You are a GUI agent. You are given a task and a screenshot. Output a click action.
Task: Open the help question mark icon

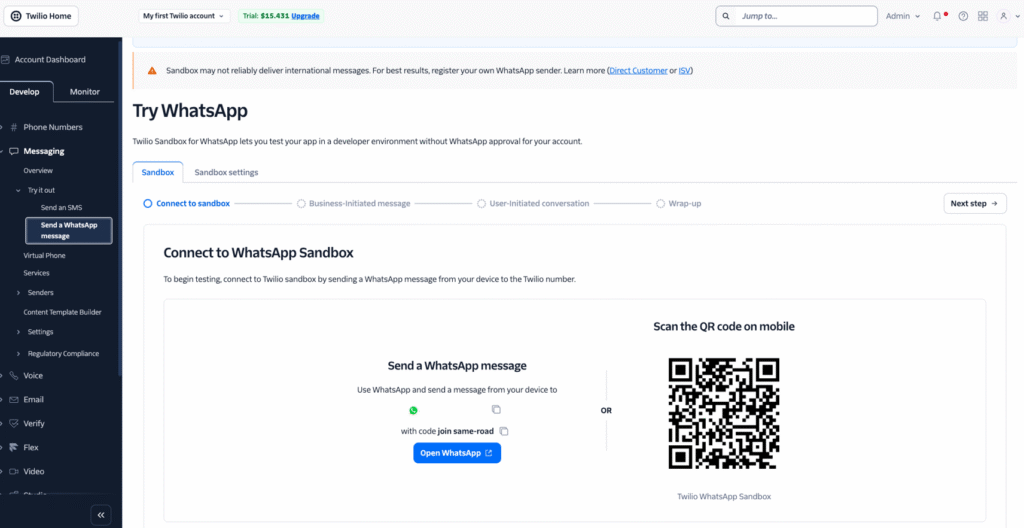click(x=963, y=16)
